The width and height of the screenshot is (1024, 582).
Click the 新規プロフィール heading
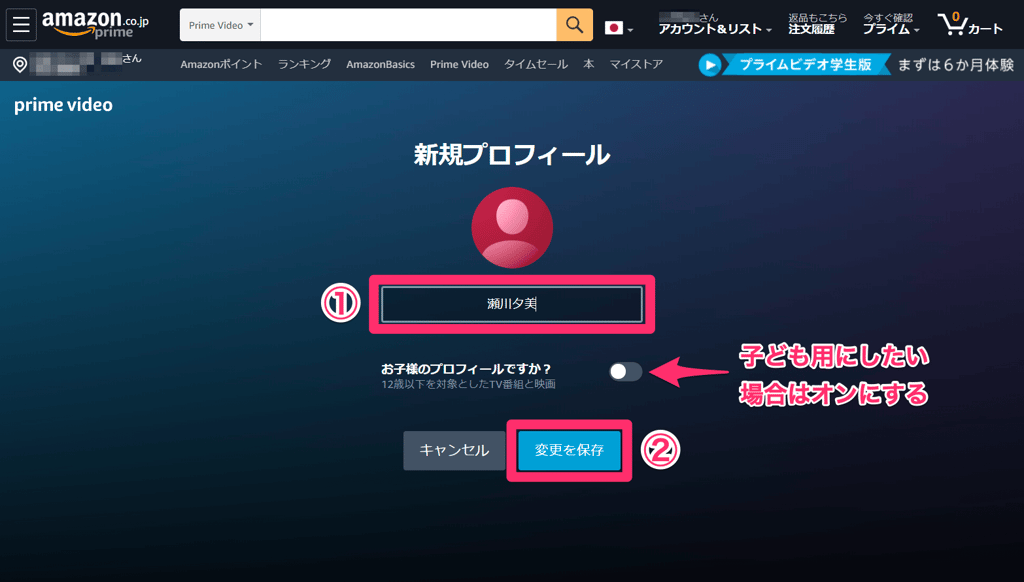point(512,155)
